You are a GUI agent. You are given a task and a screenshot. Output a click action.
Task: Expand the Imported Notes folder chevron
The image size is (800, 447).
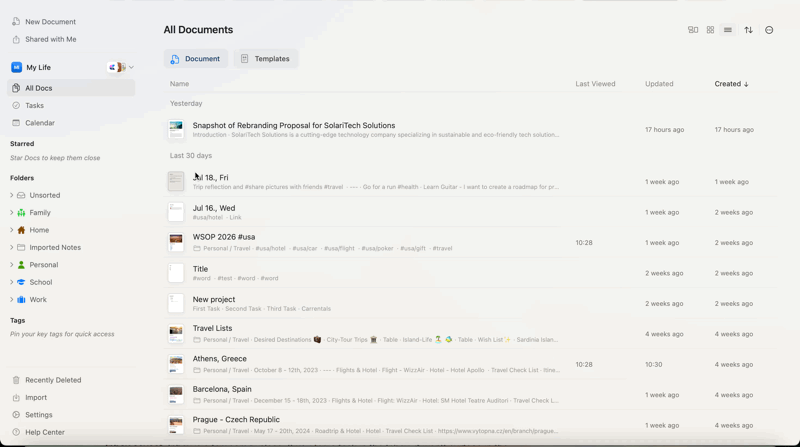pos(11,247)
